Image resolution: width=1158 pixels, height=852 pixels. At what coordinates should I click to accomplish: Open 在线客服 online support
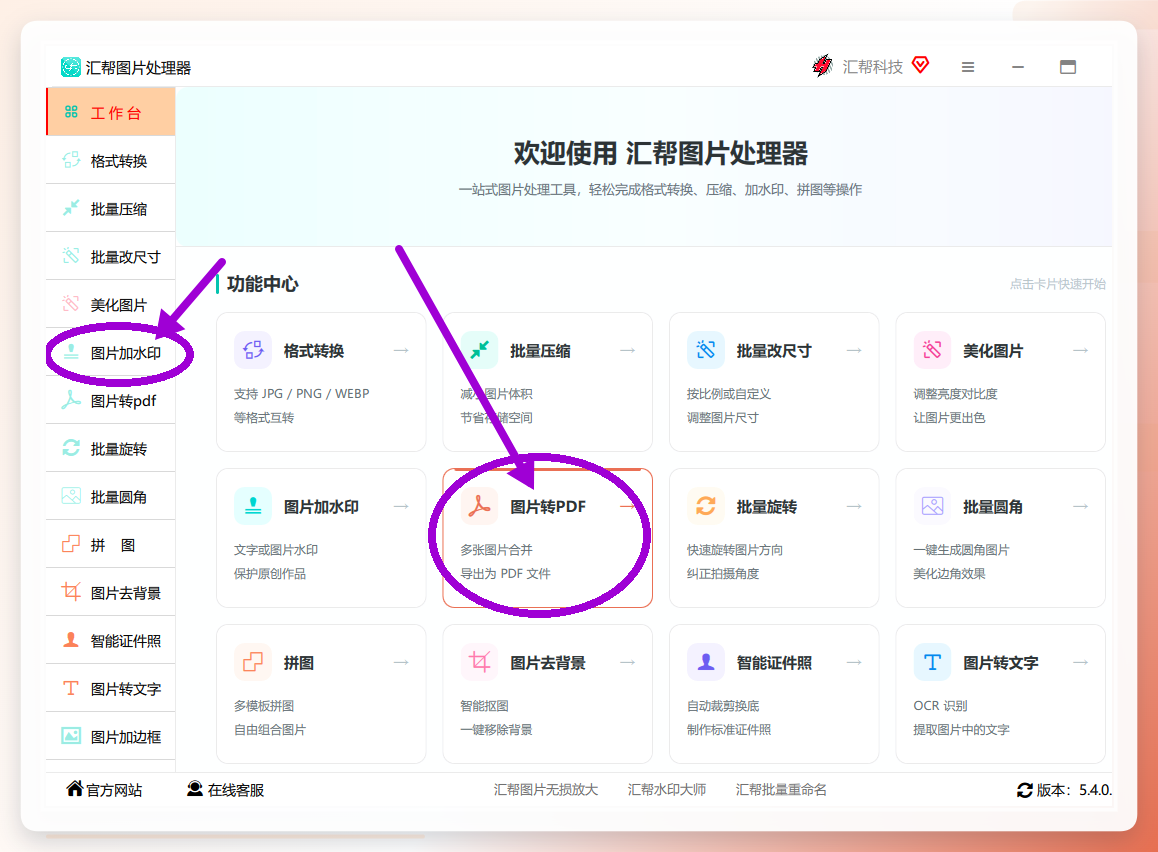point(225,789)
